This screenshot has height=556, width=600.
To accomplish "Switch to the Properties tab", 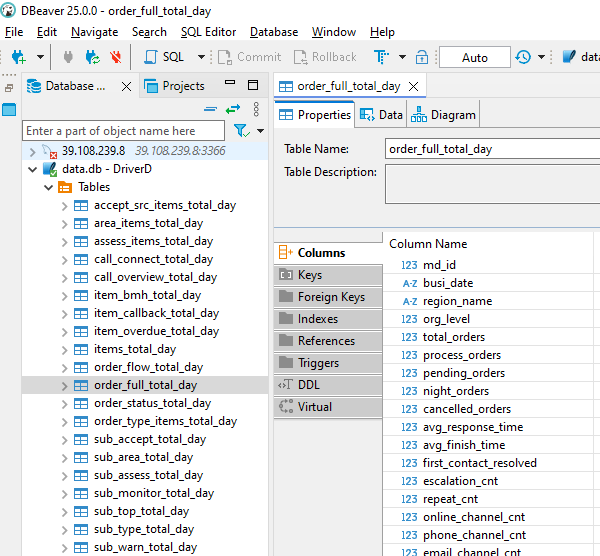I will 315,115.
